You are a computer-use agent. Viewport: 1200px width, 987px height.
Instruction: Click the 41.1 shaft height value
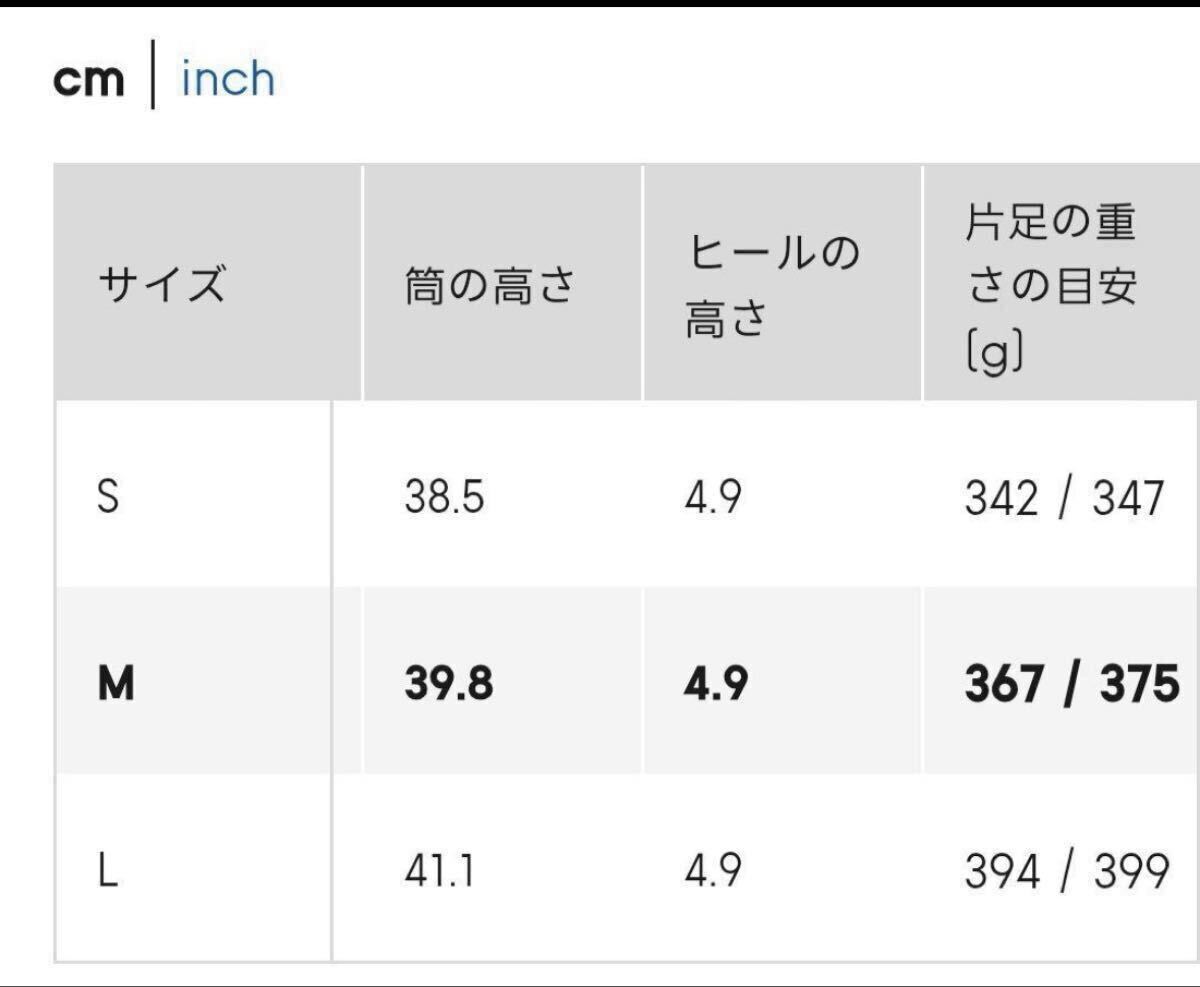439,872
